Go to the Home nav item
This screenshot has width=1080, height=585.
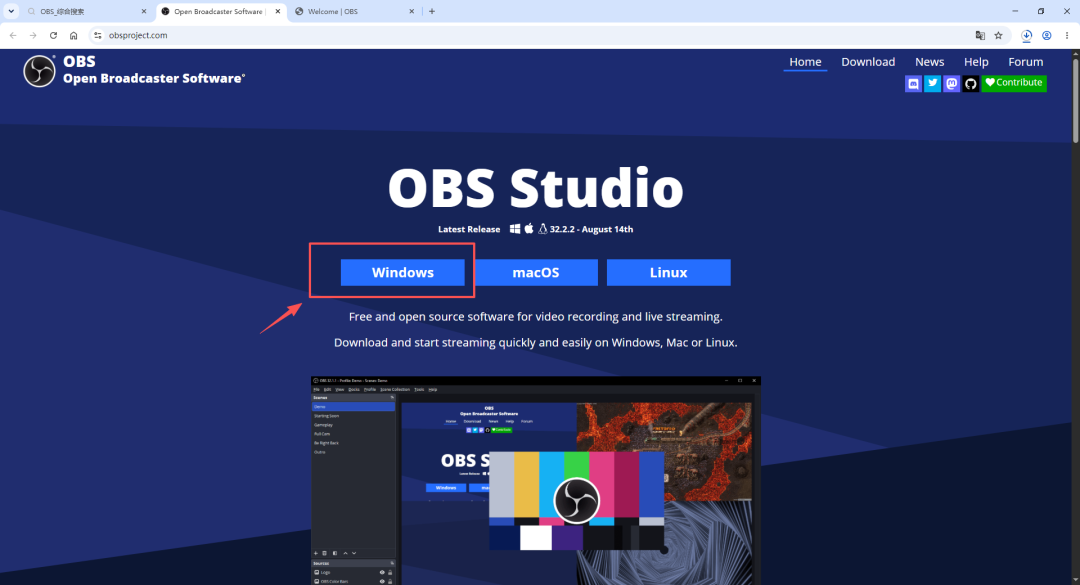(x=805, y=62)
